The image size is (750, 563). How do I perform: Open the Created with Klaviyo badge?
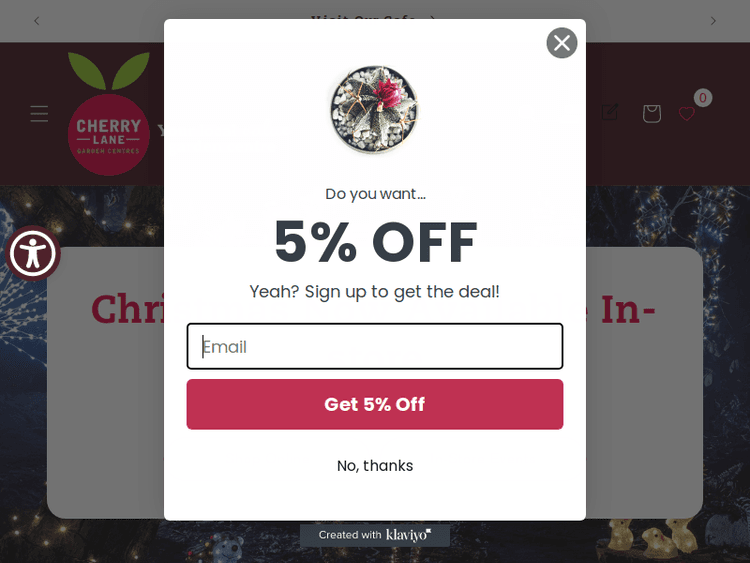tap(375, 535)
